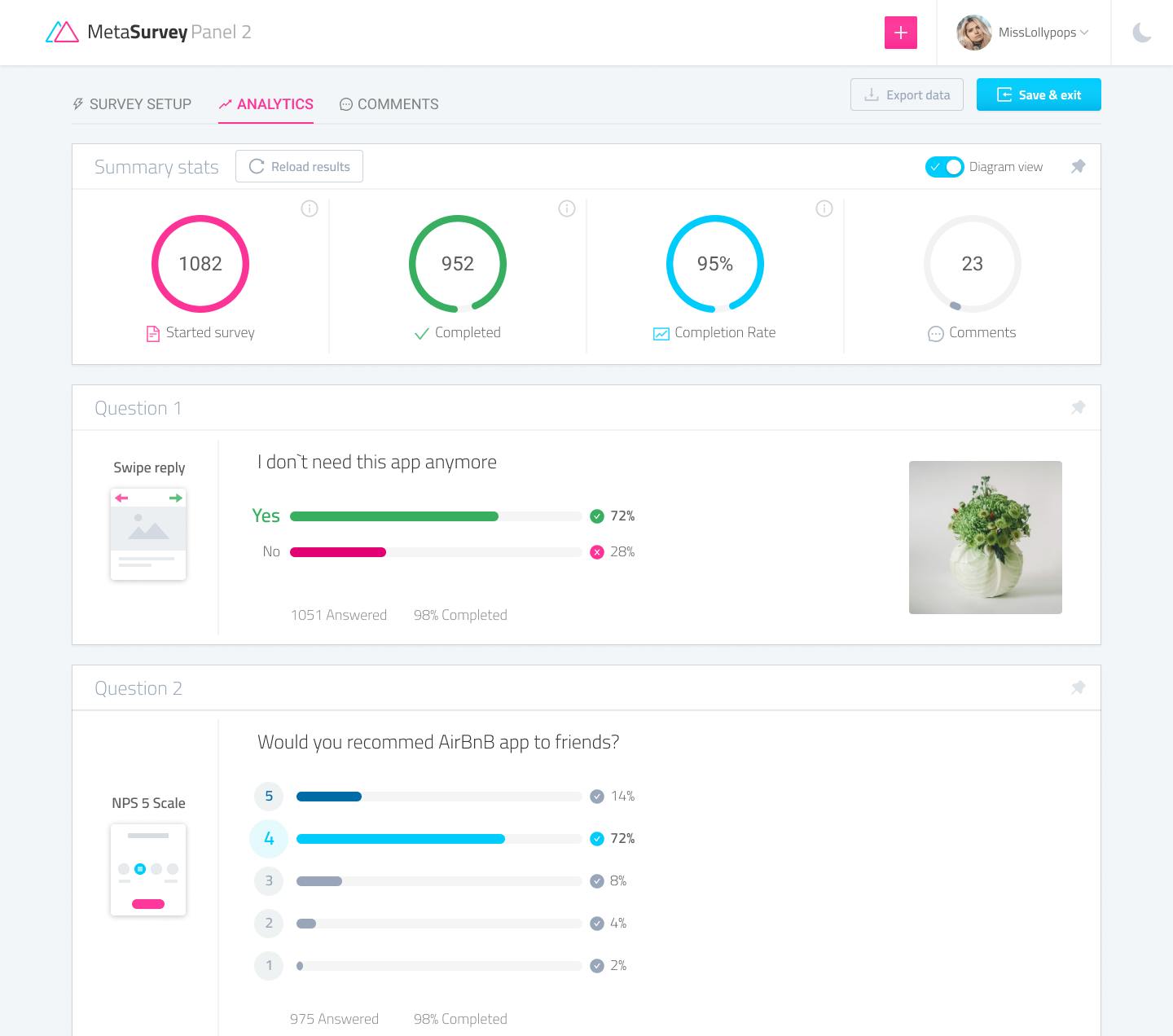
Task: Select the No cross mark at 28%
Action: (597, 552)
